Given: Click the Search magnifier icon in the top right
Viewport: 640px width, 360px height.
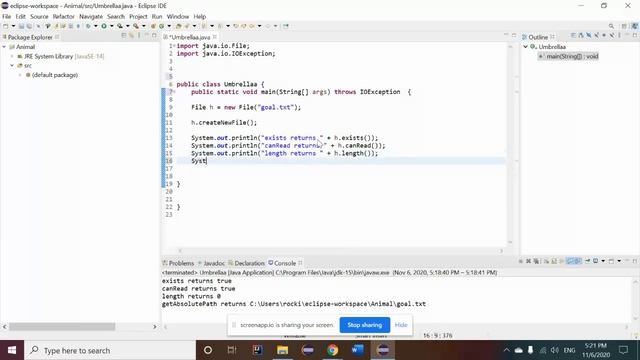Looking at the screenshot, I should coord(611,26).
